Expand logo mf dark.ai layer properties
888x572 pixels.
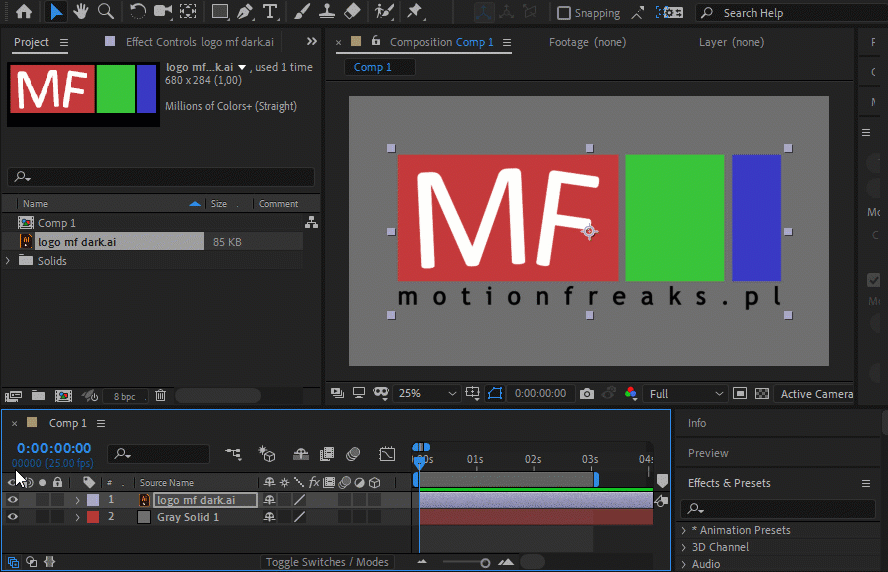pyautogui.click(x=78, y=500)
